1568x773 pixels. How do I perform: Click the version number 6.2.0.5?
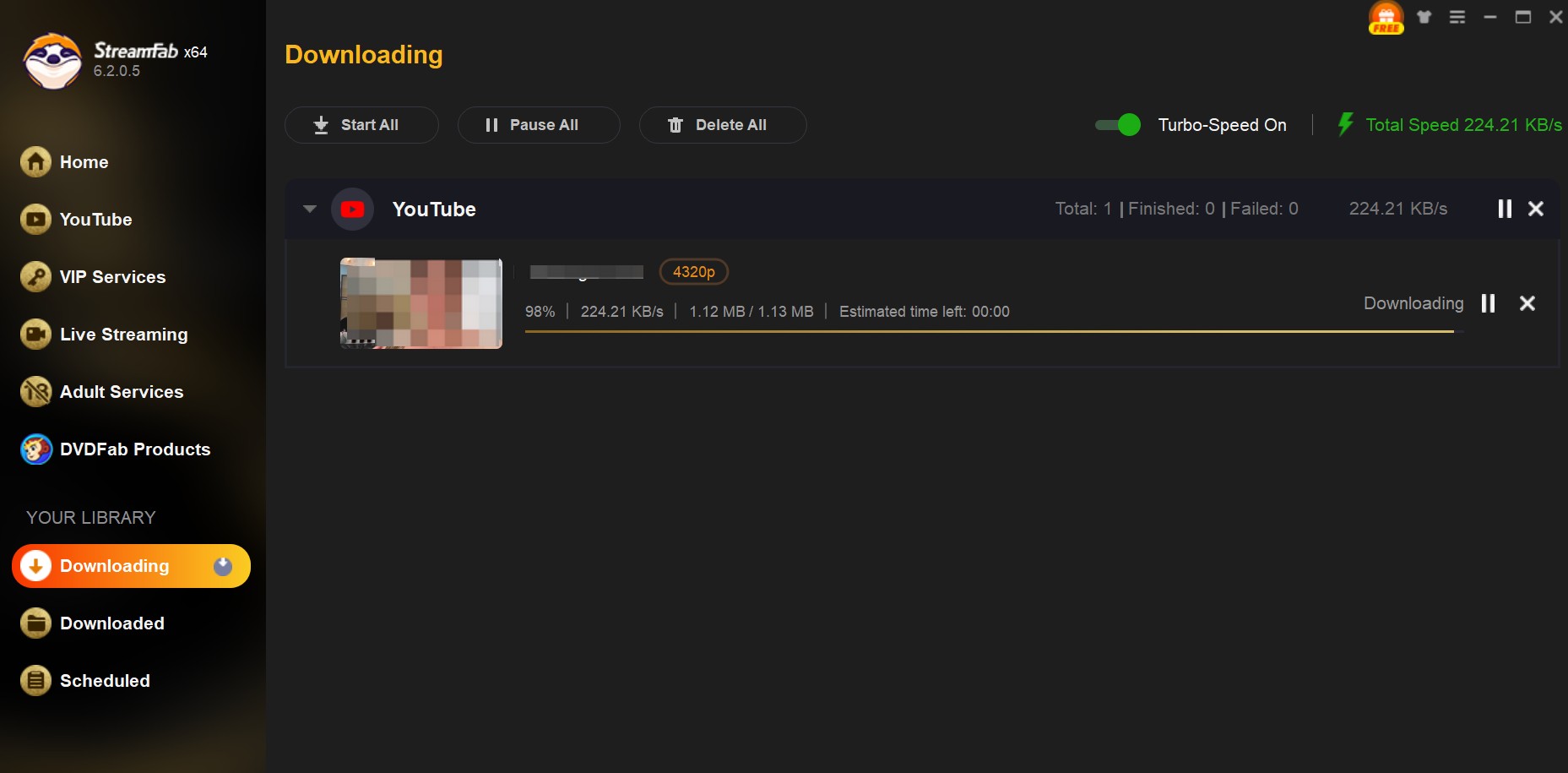tap(117, 71)
